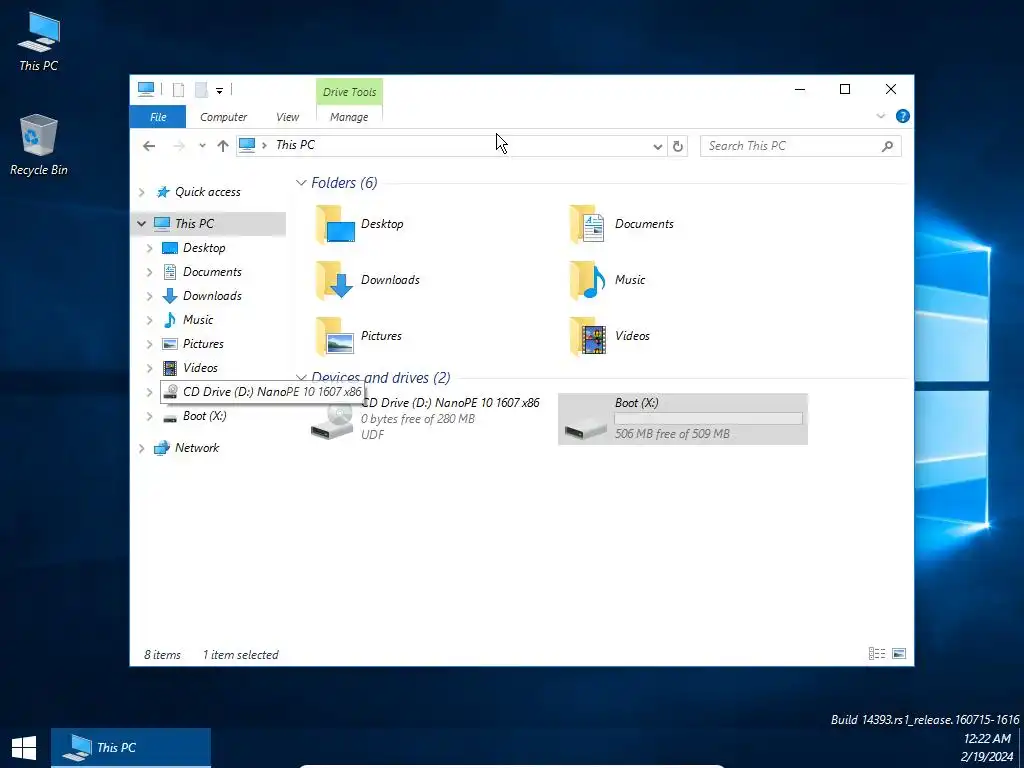
Task: Click the Back navigation arrow
Action: (149, 146)
